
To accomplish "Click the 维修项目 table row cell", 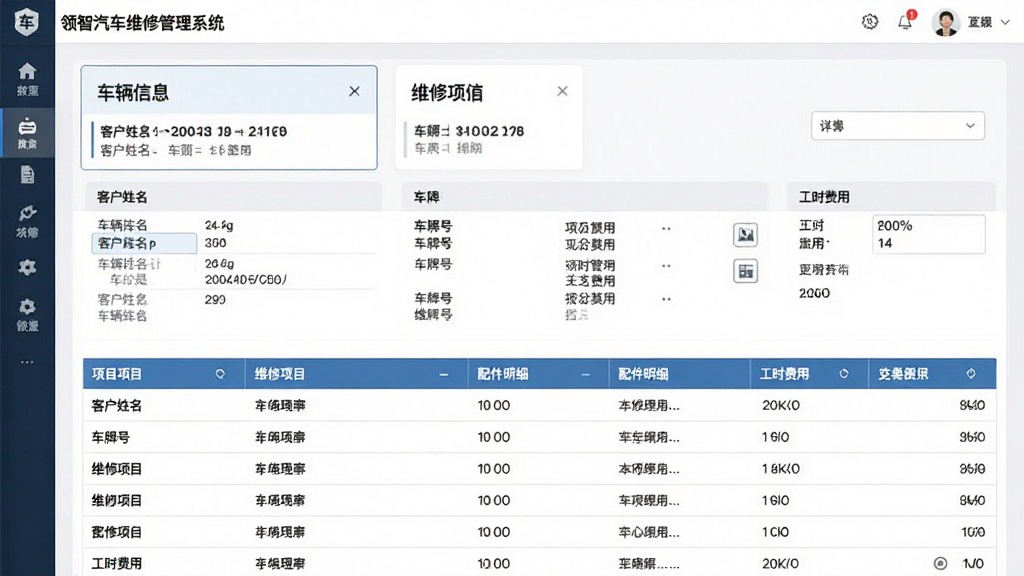I will (x=117, y=469).
